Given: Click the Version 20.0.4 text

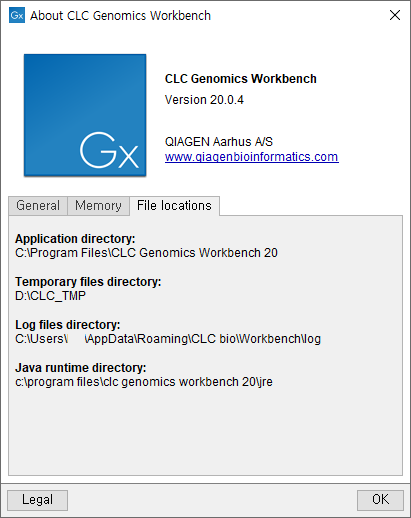Looking at the screenshot, I should pos(204,100).
